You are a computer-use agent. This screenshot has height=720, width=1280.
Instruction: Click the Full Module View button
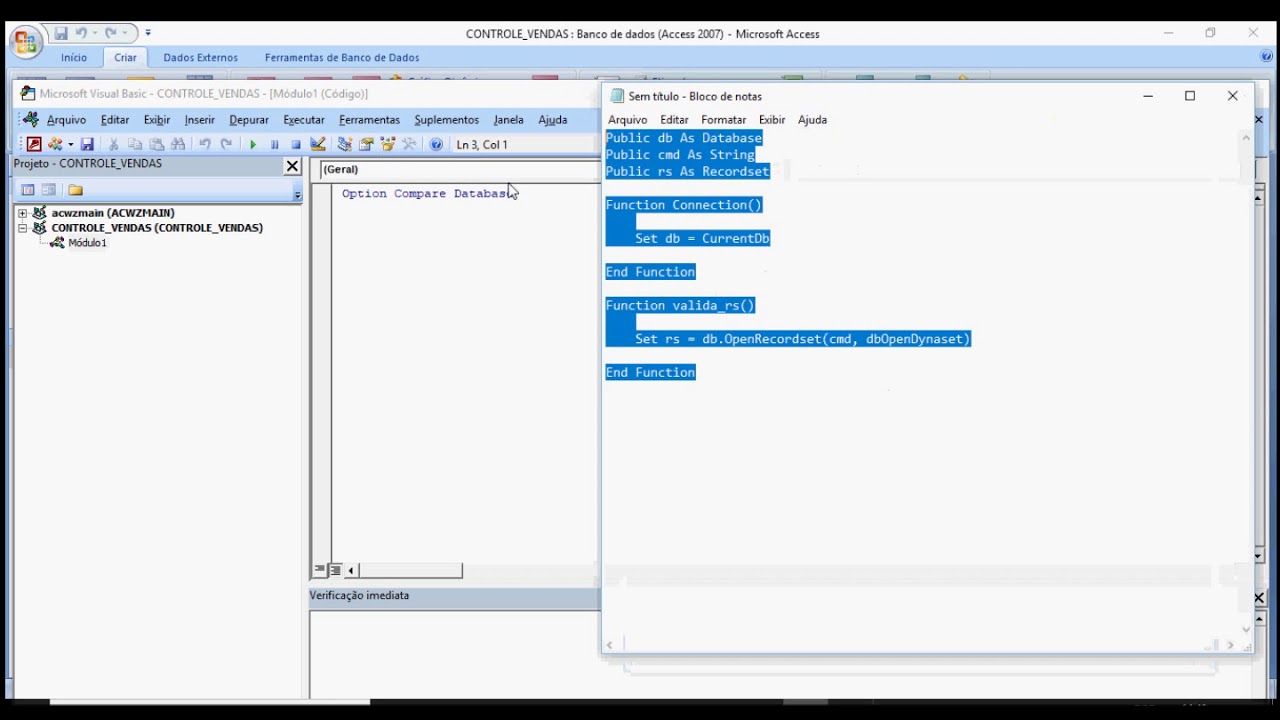pyautogui.click(x=334, y=570)
